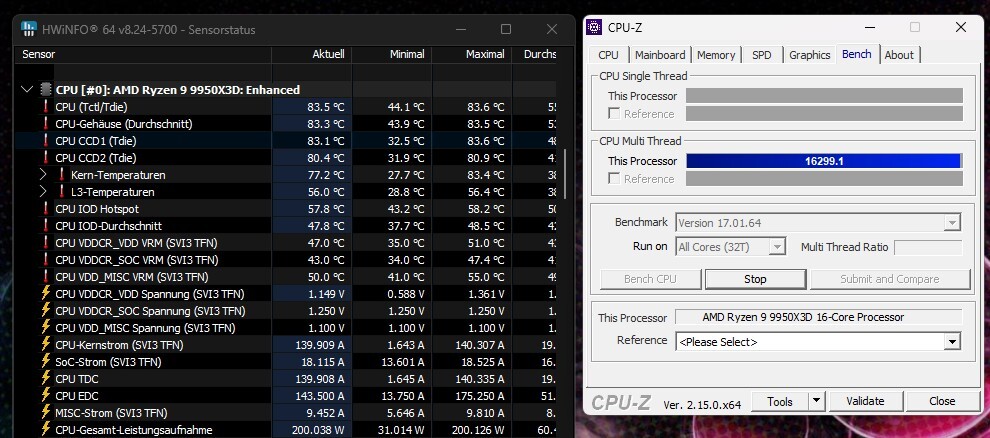Click lightning icon of SoC-Strom row
990x438 pixels.
(x=45, y=361)
